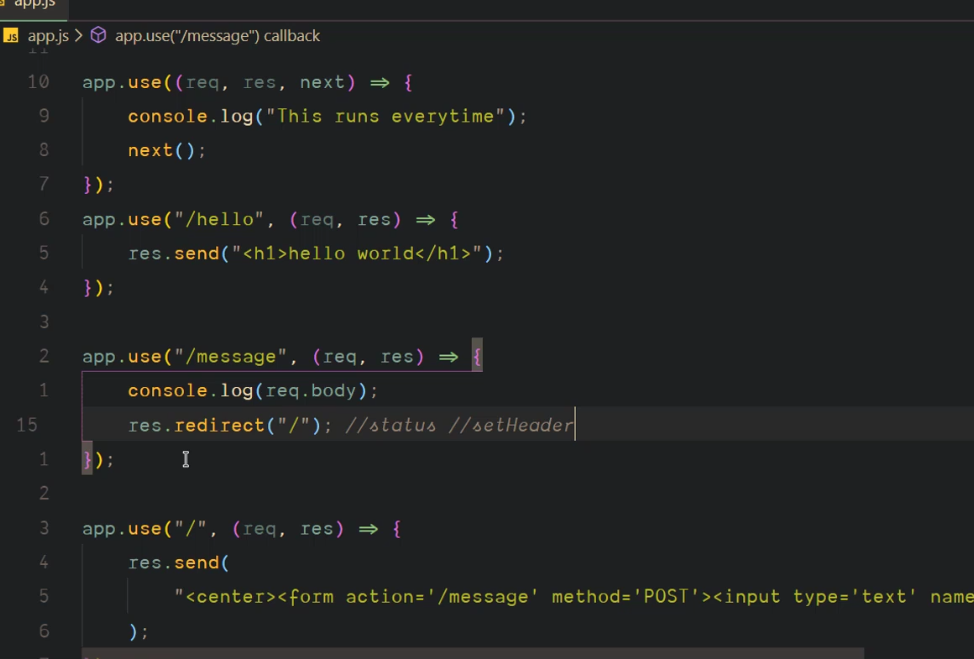Click the //status //setHeader comment
Image resolution: width=974 pixels, height=659 pixels.
point(459,425)
